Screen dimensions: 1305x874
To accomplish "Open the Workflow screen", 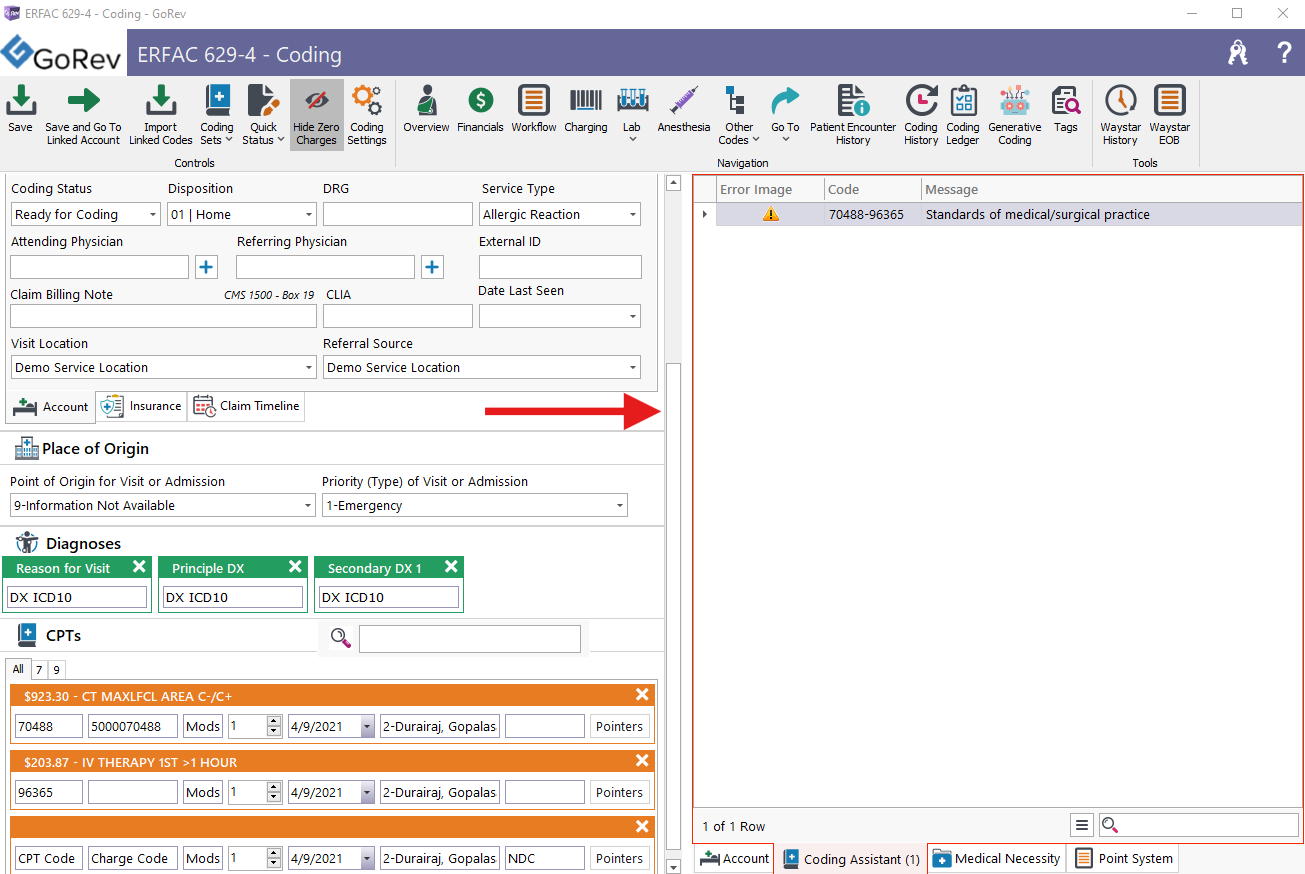I will coord(534,109).
